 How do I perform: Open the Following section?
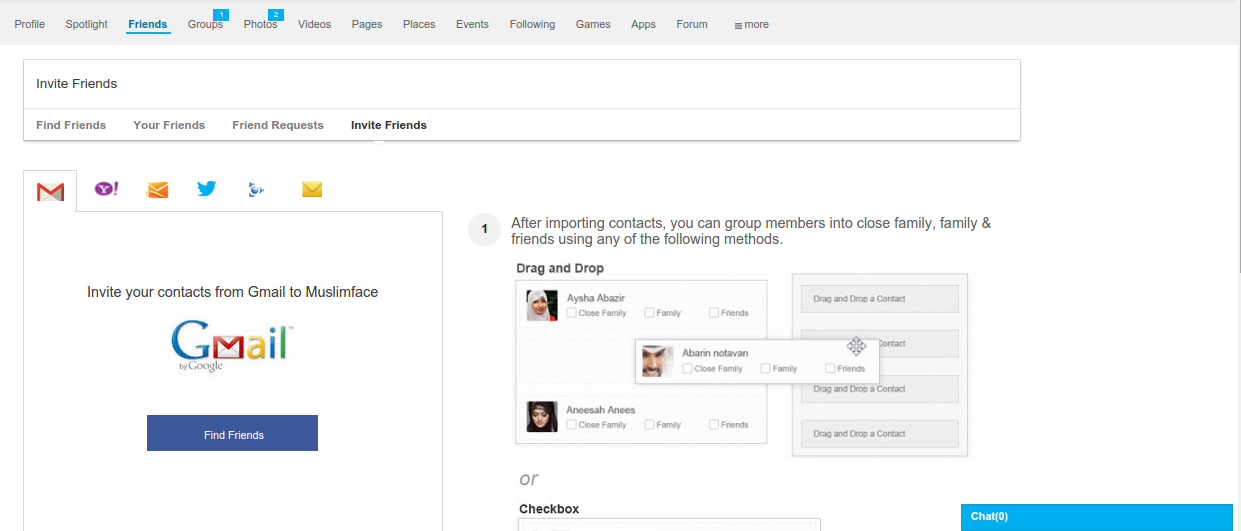tap(532, 24)
